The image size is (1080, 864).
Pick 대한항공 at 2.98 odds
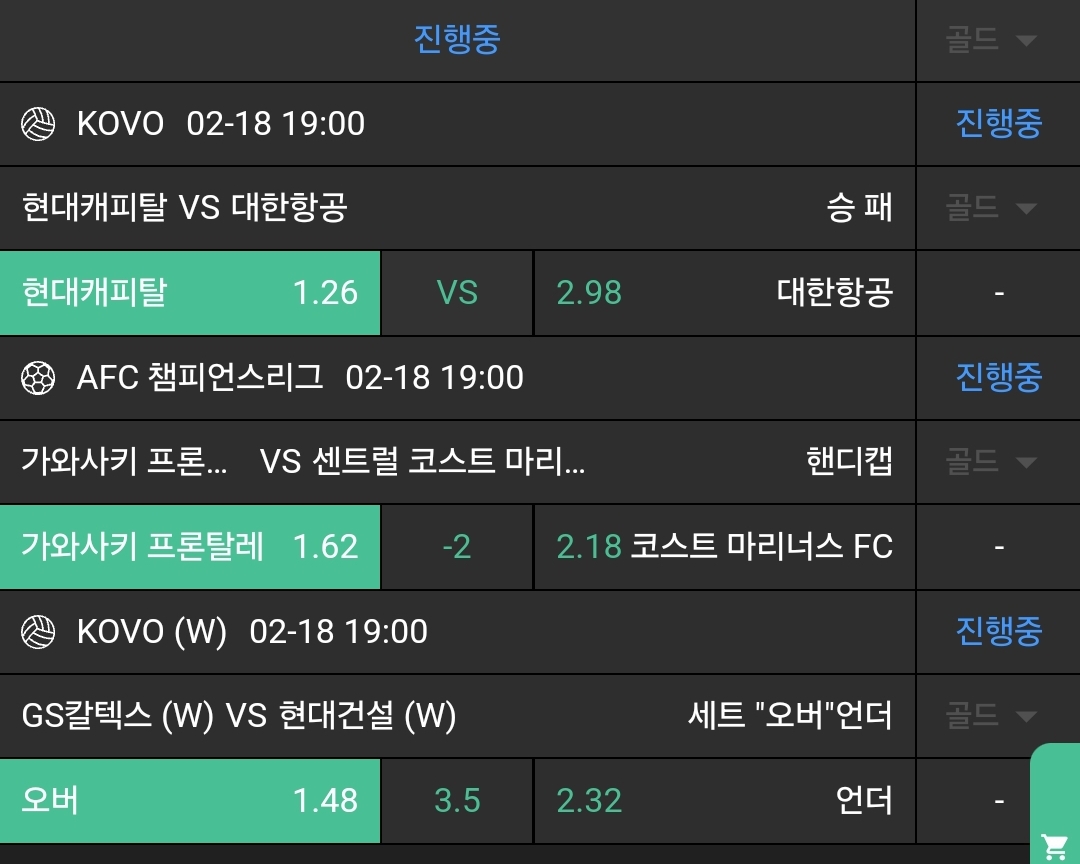click(x=724, y=293)
